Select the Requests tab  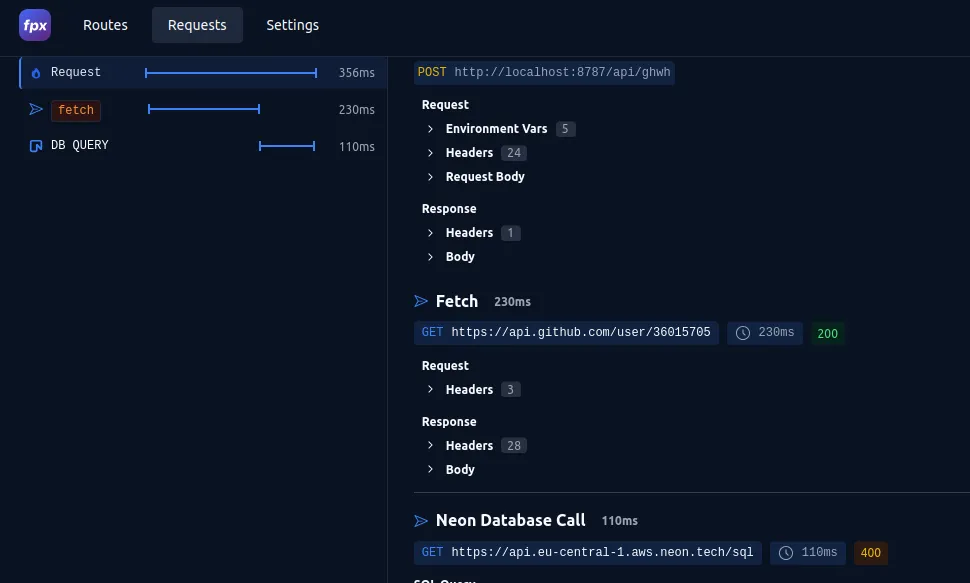(197, 25)
